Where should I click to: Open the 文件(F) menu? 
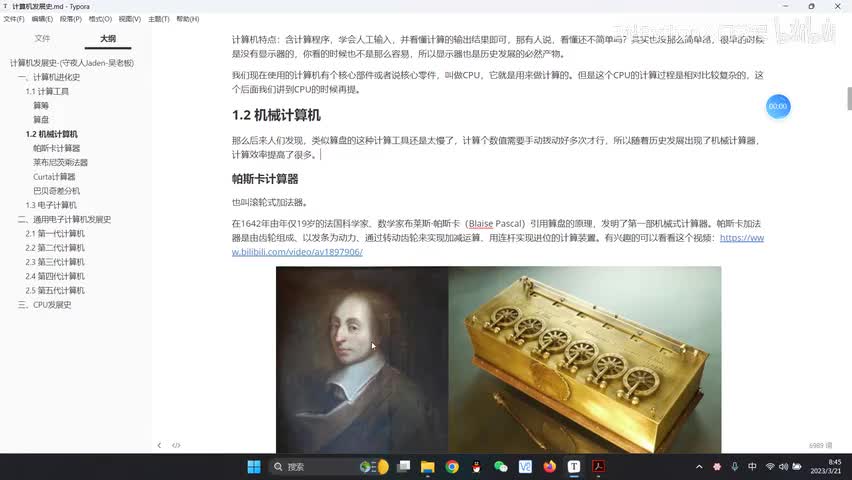pyautogui.click(x=14, y=19)
